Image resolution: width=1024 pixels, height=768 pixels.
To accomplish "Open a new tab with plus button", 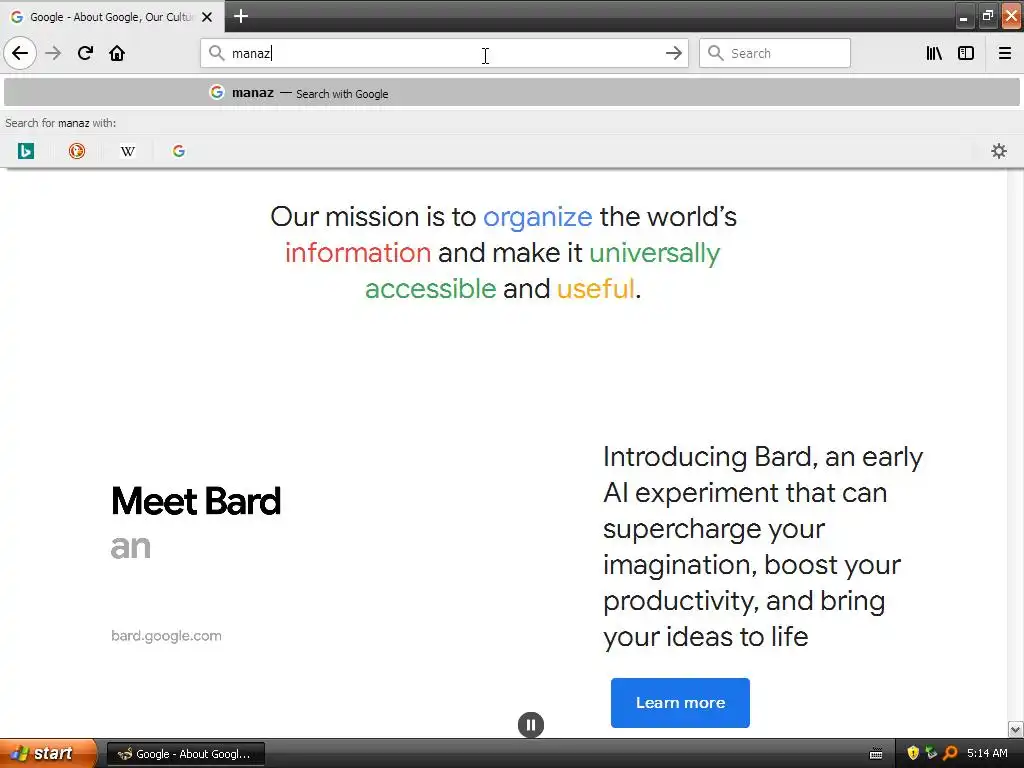I will pos(241,16).
